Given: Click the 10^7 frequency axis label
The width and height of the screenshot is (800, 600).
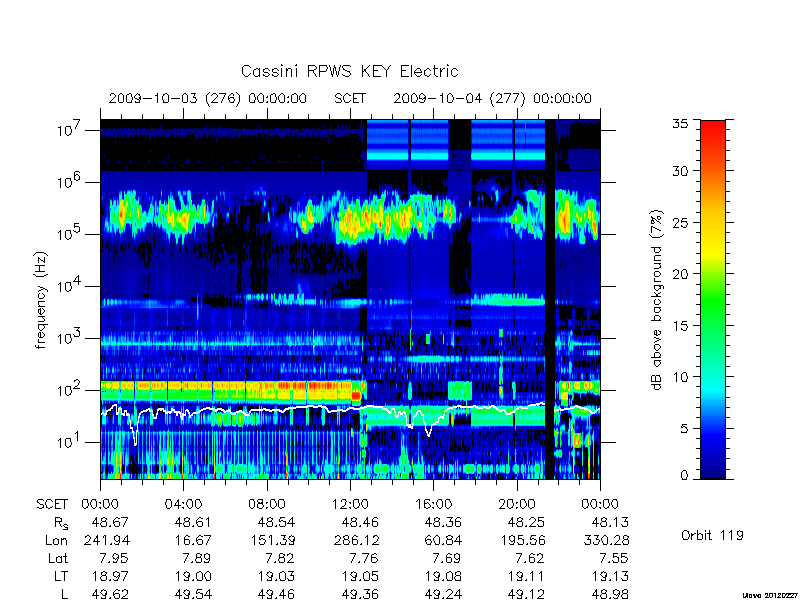Looking at the screenshot, I should point(69,129).
